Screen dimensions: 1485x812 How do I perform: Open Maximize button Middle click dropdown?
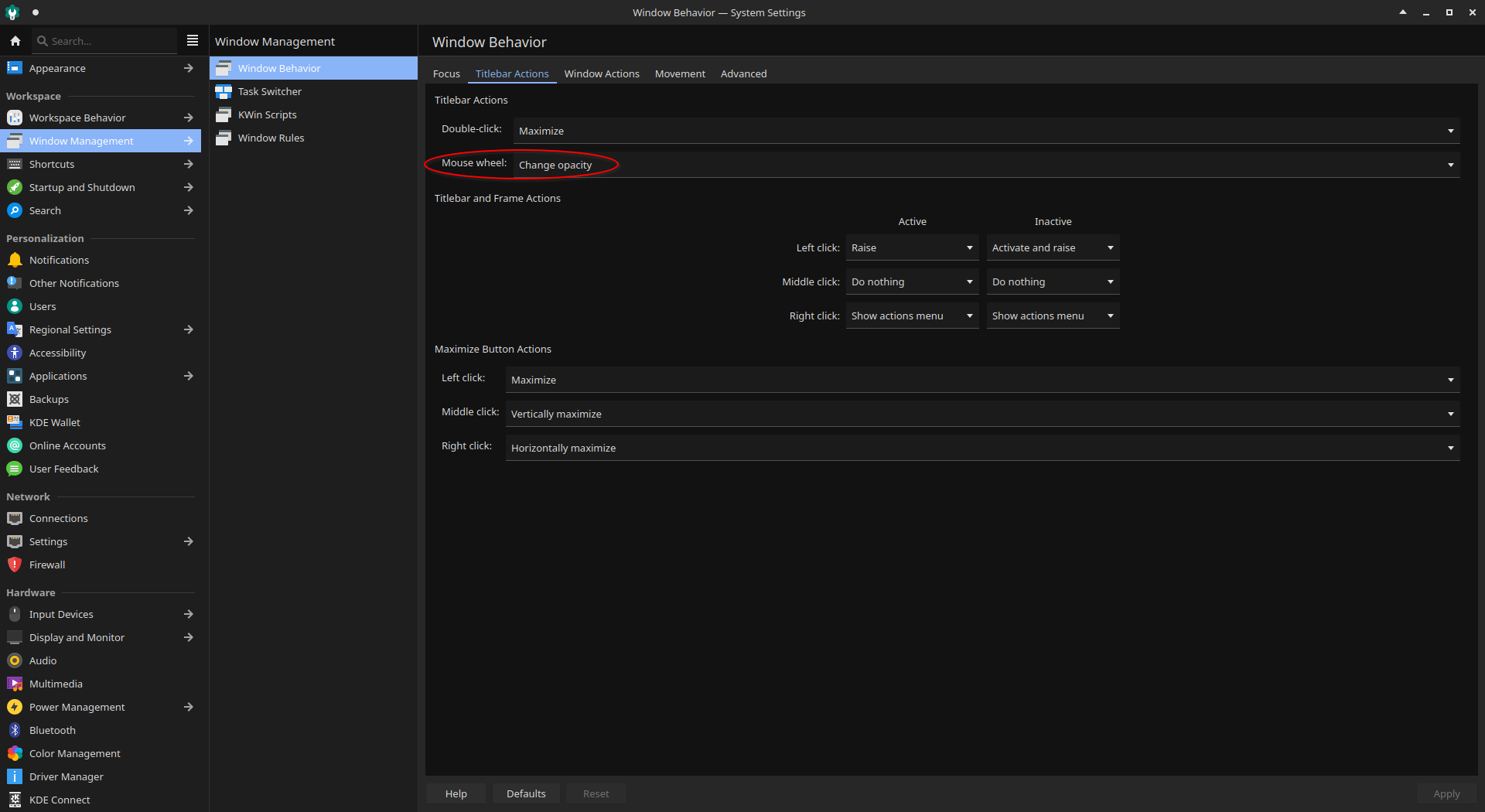982,414
